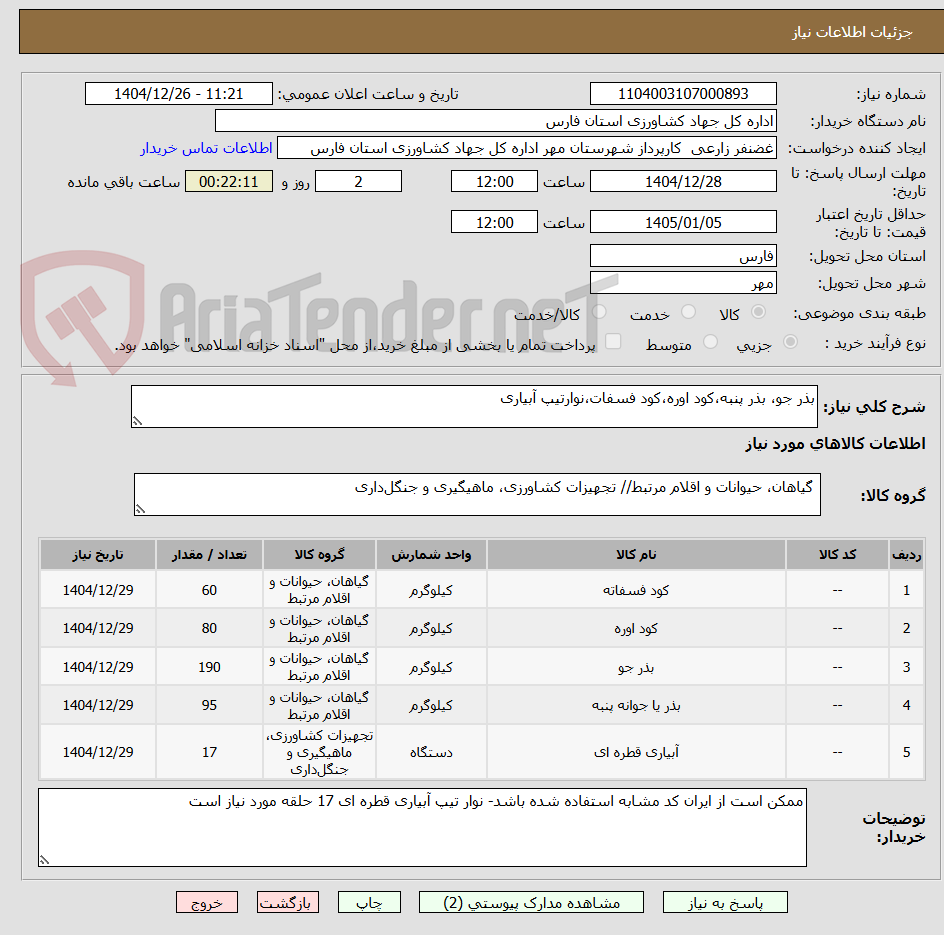This screenshot has width=944, height=935.
Task: Click the واحد شمارش column header
Action: pos(431,554)
